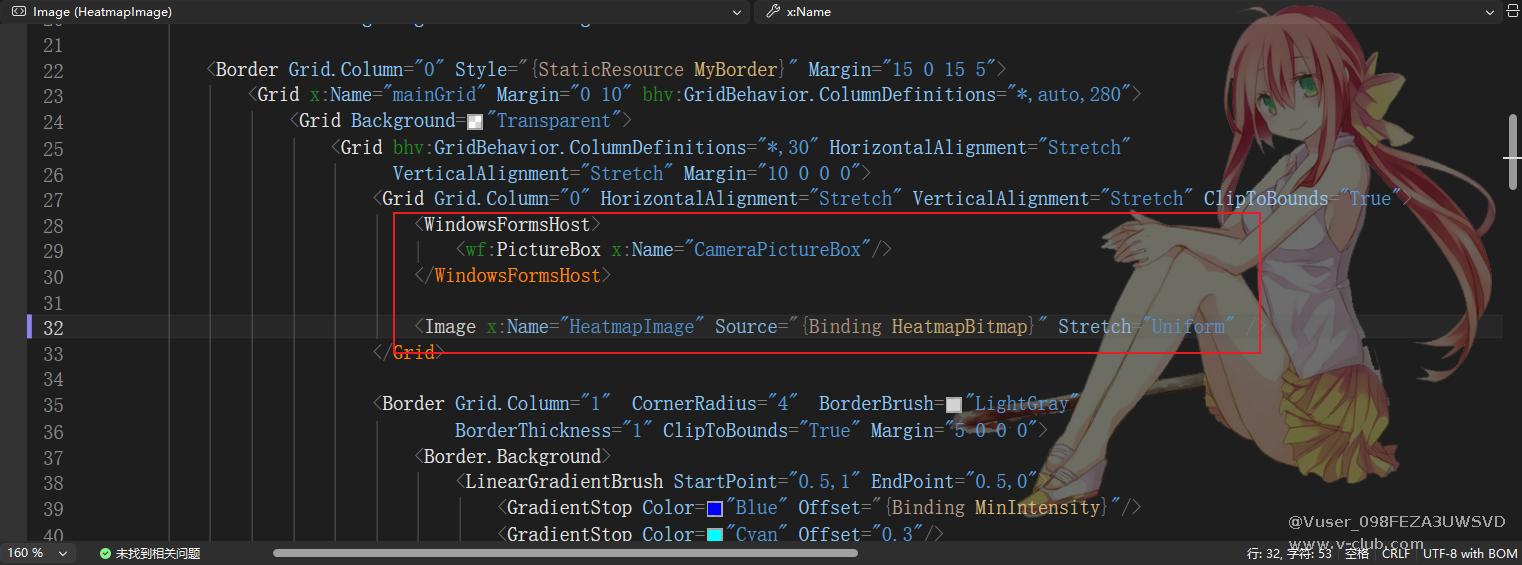Click the wrench icon beside x:Name
Viewport: 1522px width, 565px height.
point(772,12)
